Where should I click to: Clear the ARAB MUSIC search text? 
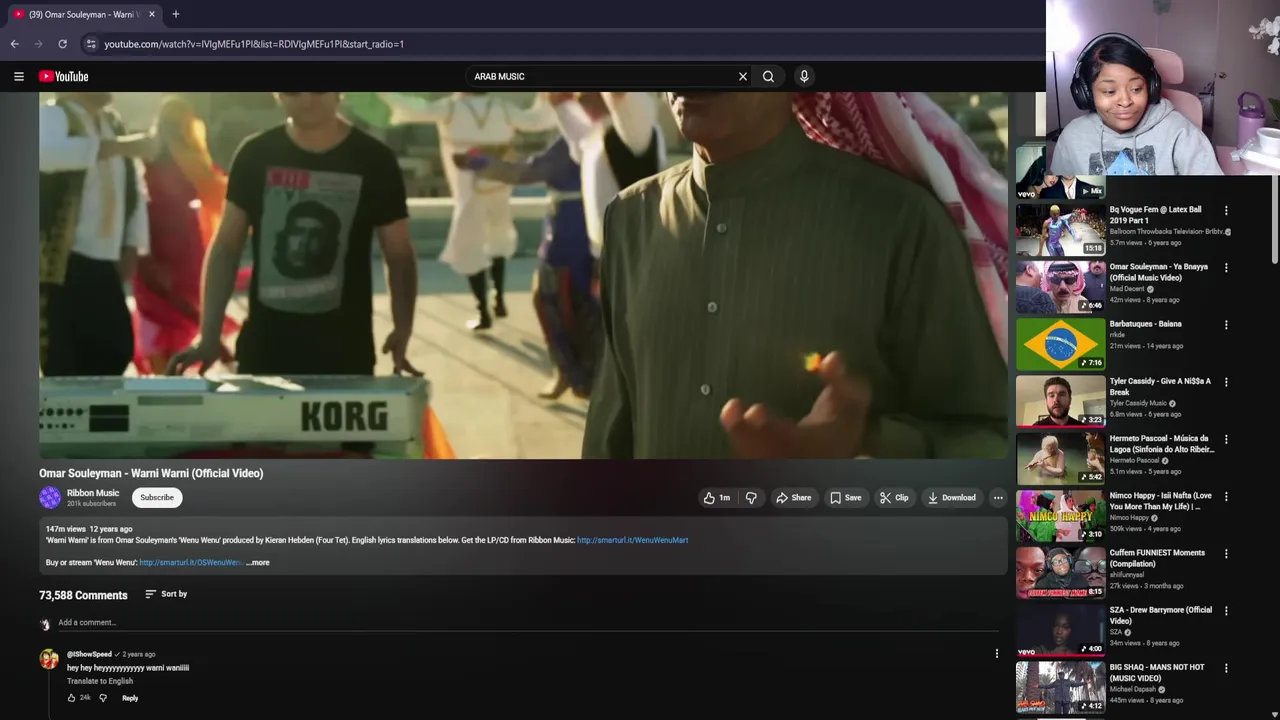click(x=743, y=76)
